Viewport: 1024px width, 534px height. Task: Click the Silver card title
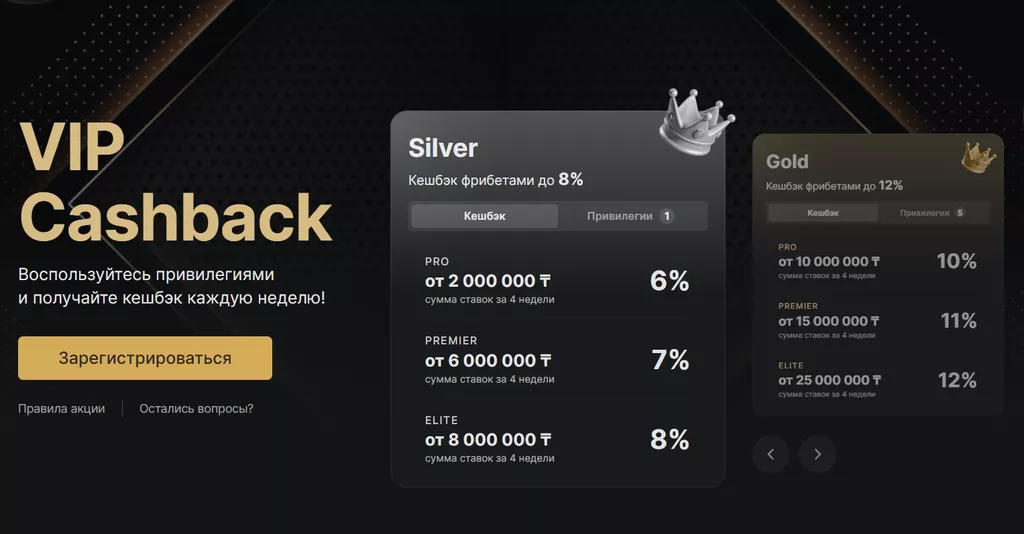click(x=443, y=148)
